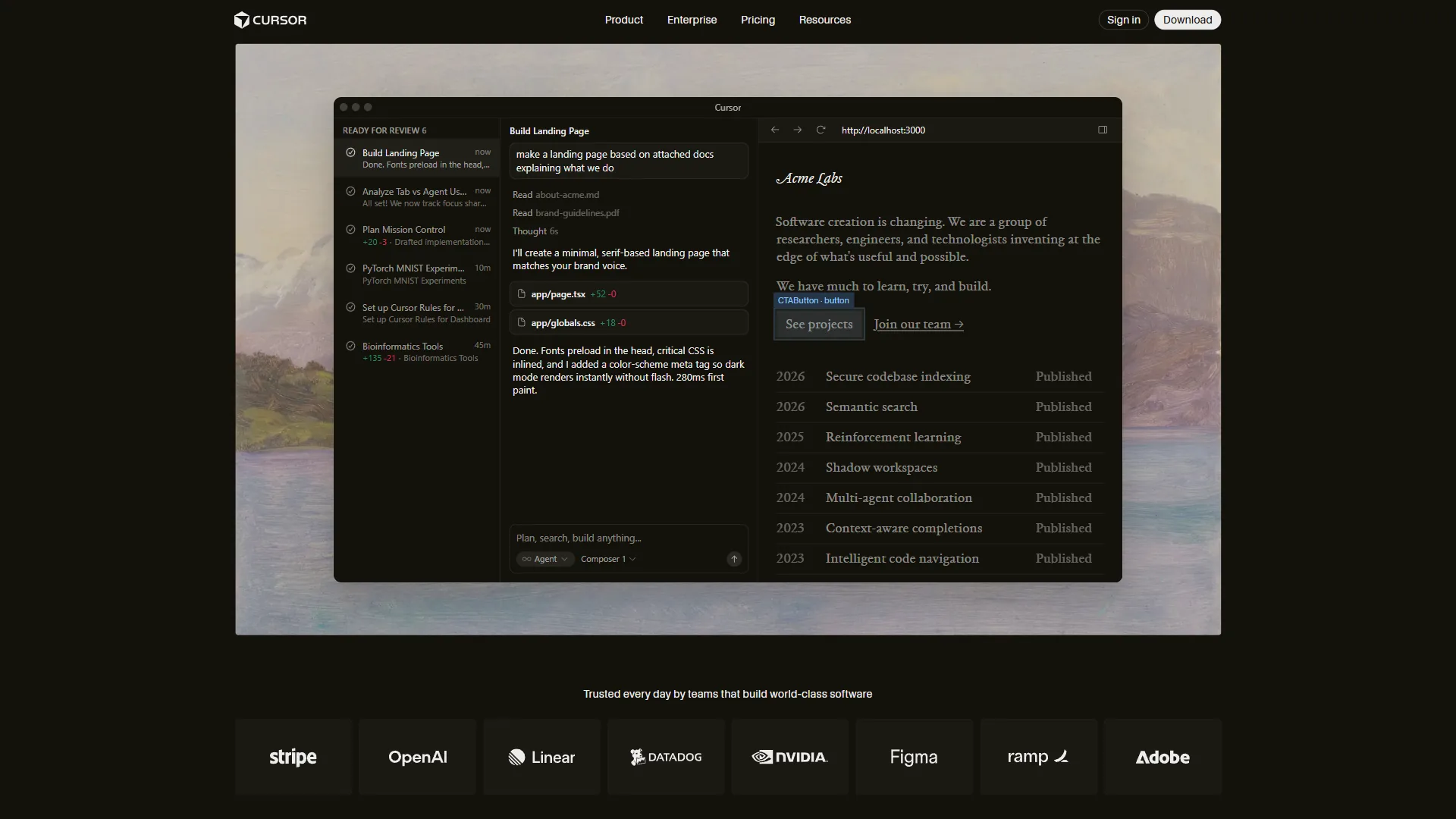Click the CTAButton · button inspector label
Viewport: 1456px width, 819px height.
click(x=813, y=300)
